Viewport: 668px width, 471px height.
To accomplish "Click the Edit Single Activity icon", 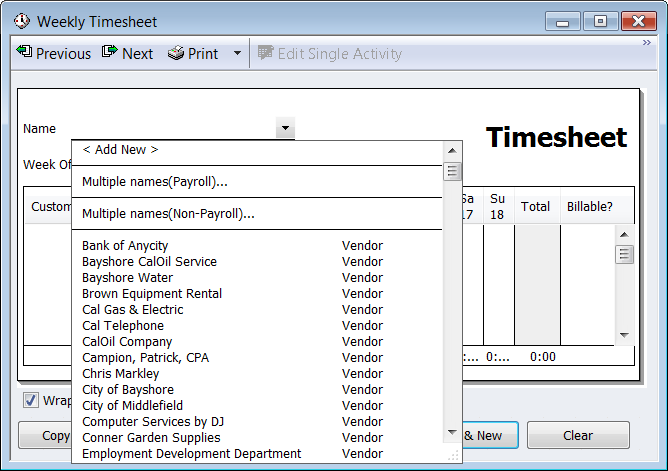I will click(x=265, y=53).
